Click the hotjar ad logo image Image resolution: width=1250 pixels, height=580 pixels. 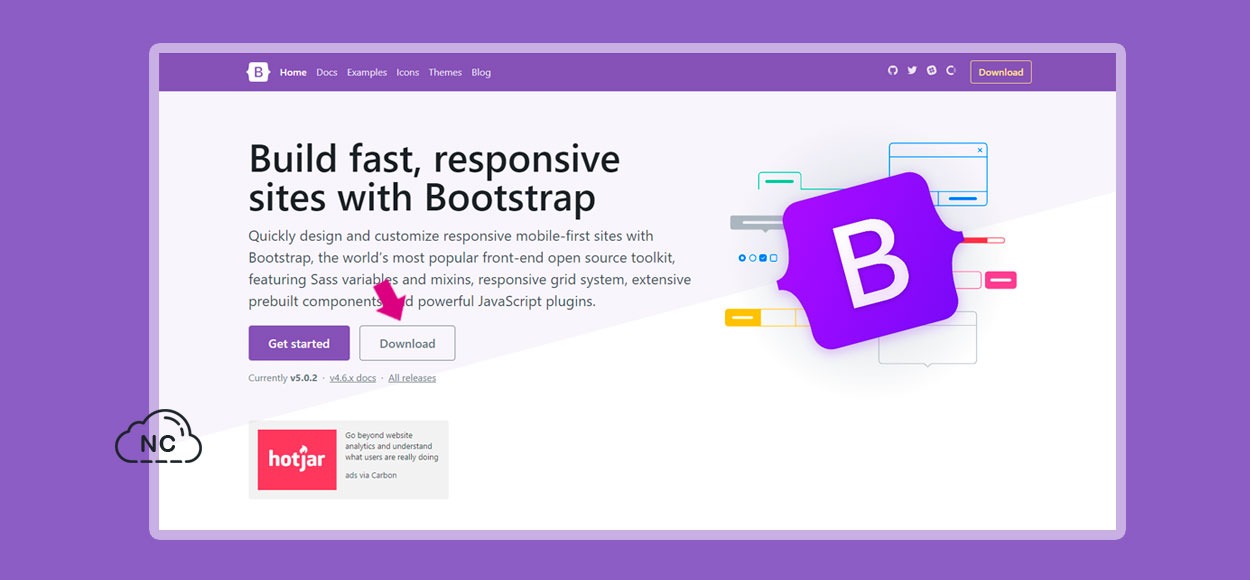297,460
